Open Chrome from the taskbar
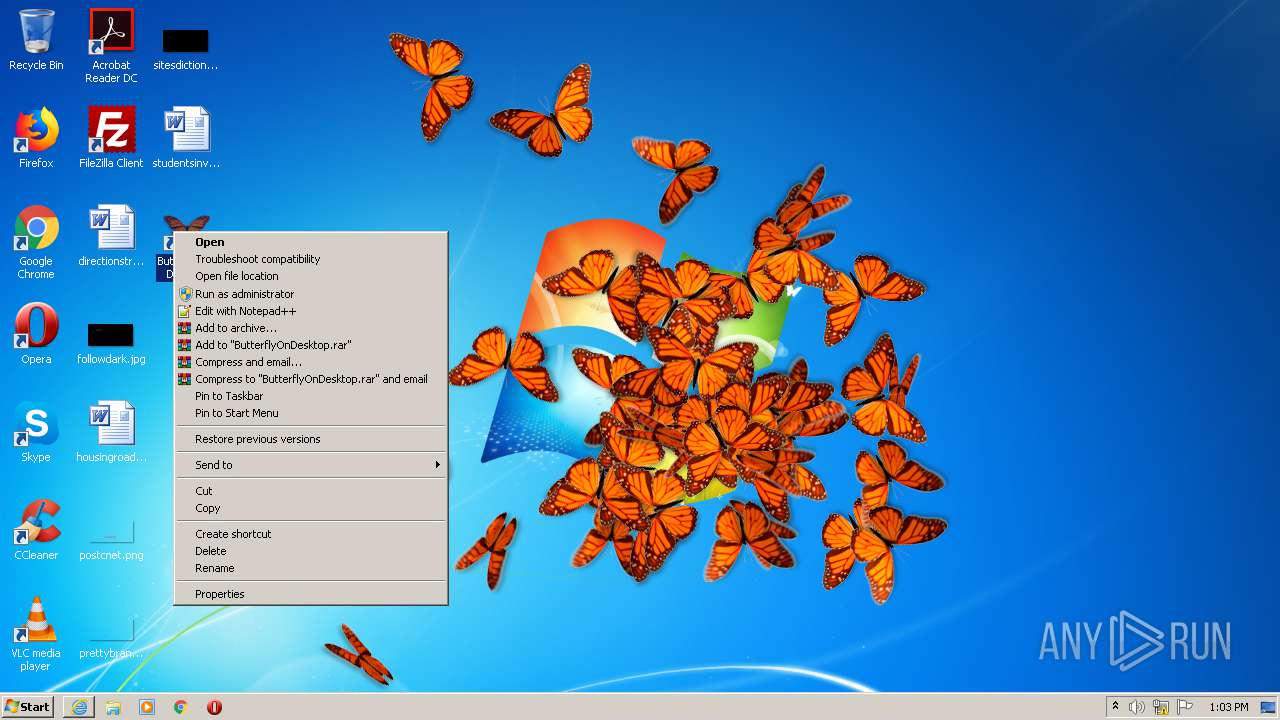Screen dimensions: 1280x720 181,707
